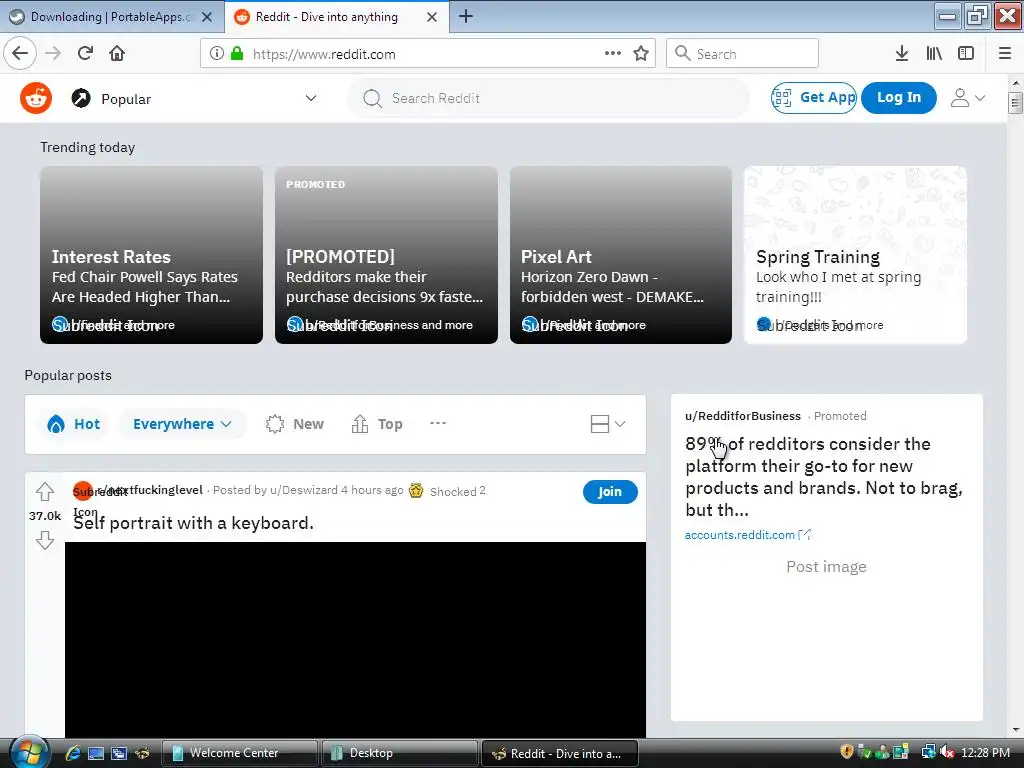Close the Downloading PortableApps tab
Viewport: 1024px width, 768px height.
(x=207, y=17)
